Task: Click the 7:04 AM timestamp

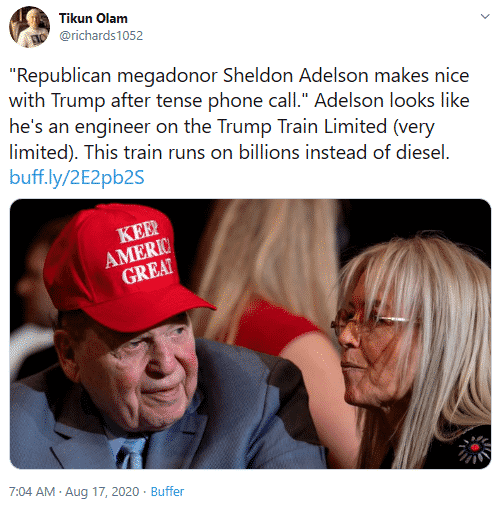Action: click(x=32, y=491)
